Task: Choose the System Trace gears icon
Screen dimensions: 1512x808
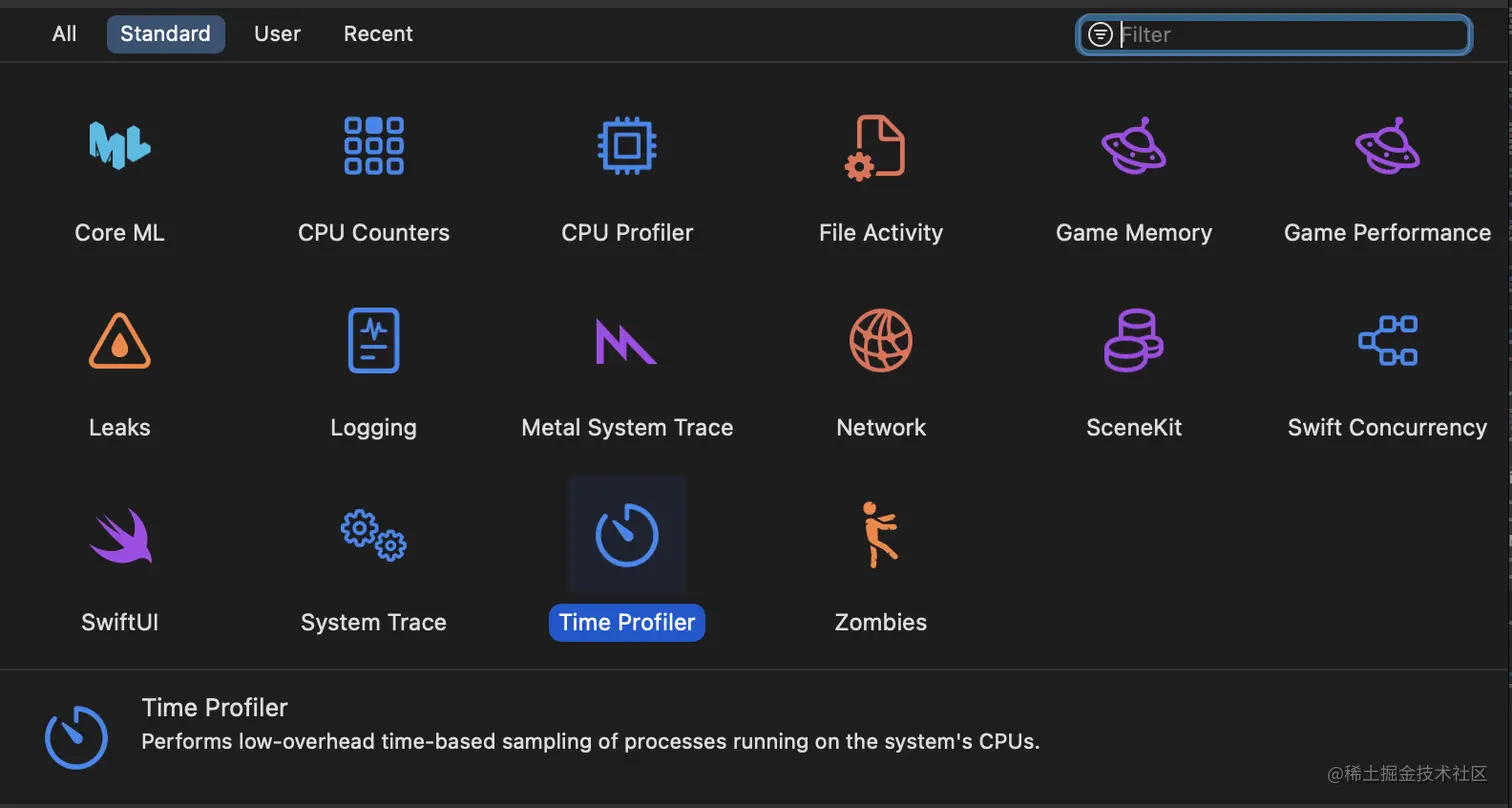Action: tap(373, 535)
